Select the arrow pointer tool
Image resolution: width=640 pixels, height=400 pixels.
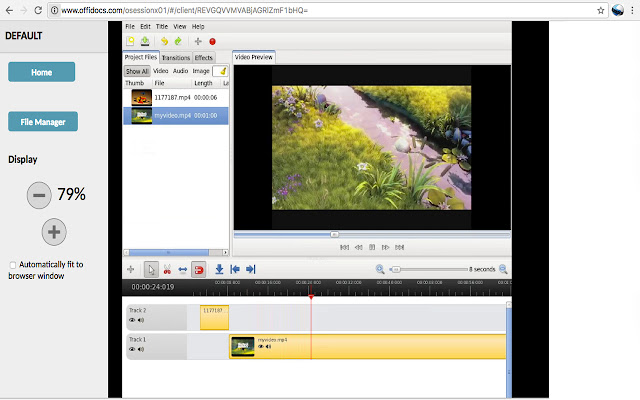pyautogui.click(x=150, y=269)
